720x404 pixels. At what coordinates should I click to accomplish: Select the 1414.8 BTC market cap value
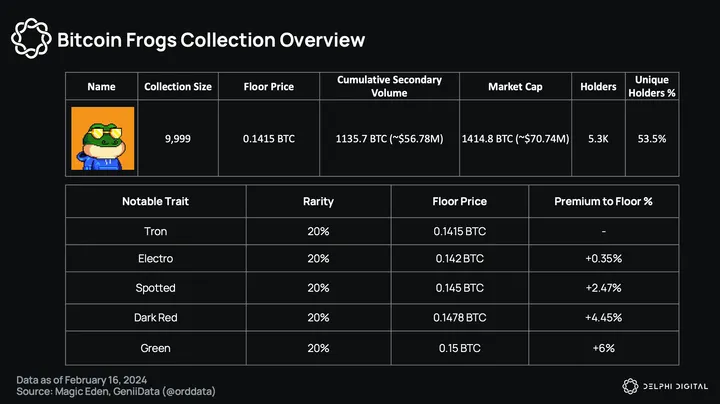point(515,139)
